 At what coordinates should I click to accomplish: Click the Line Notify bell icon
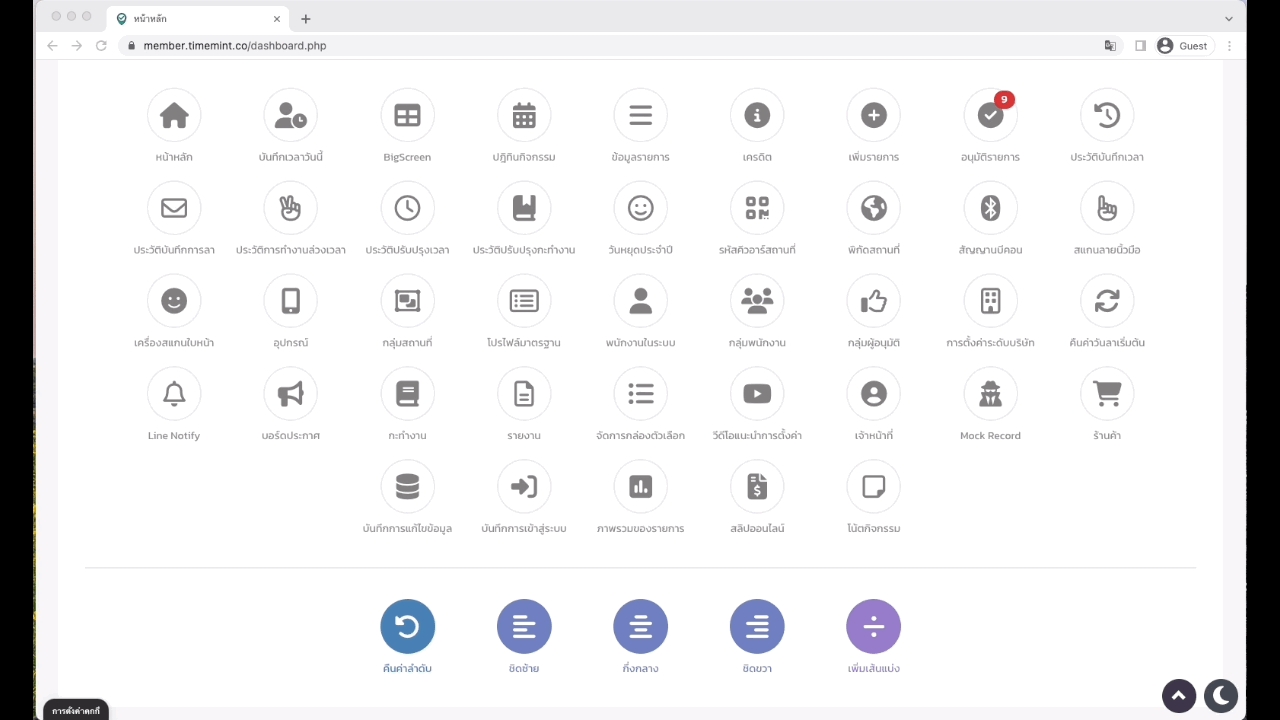(174, 394)
